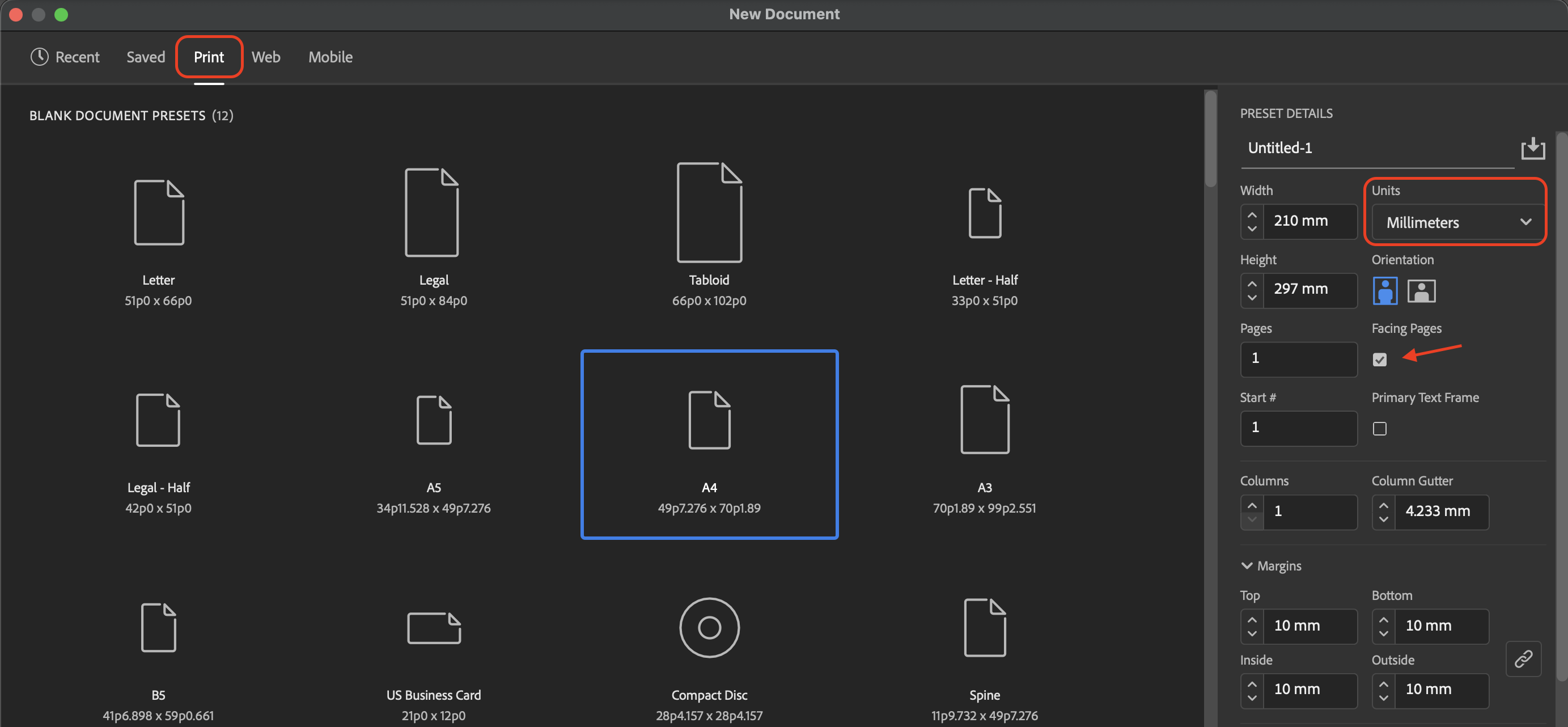
Task: Choose the Legal - Half preset icon
Action: [158, 420]
